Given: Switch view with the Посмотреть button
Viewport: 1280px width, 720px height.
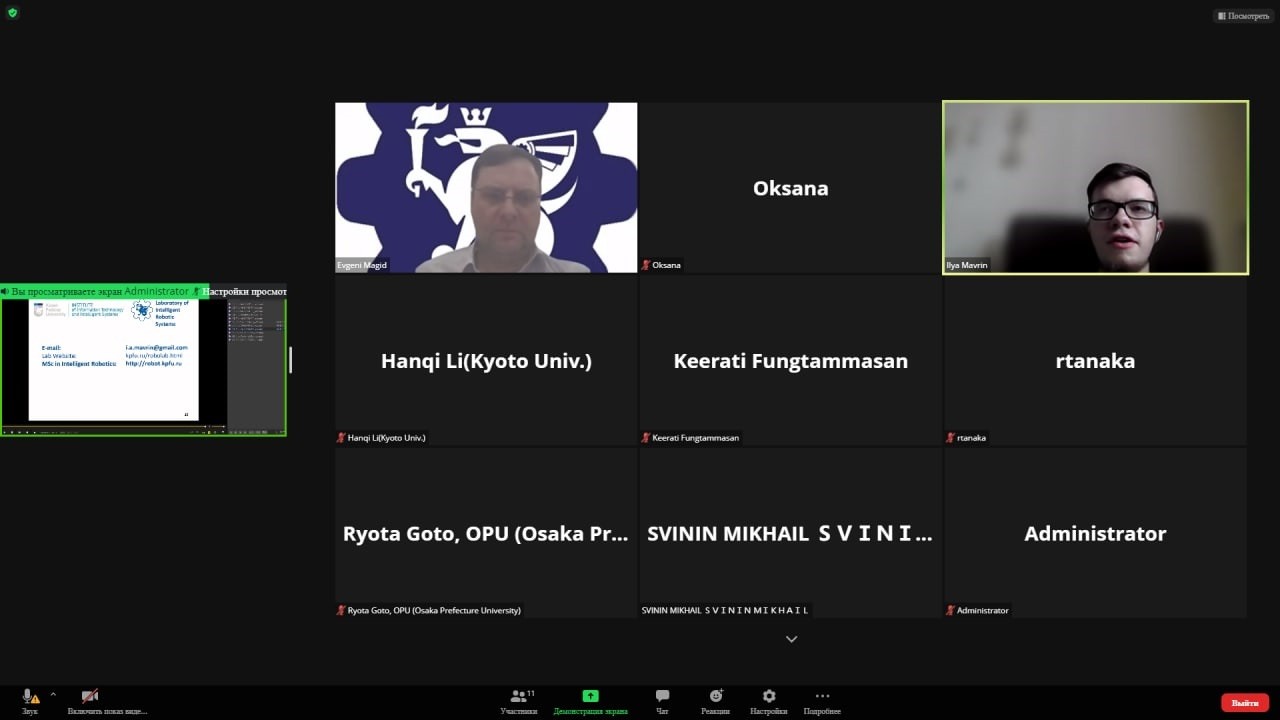Looking at the screenshot, I should pyautogui.click(x=1244, y=16).
